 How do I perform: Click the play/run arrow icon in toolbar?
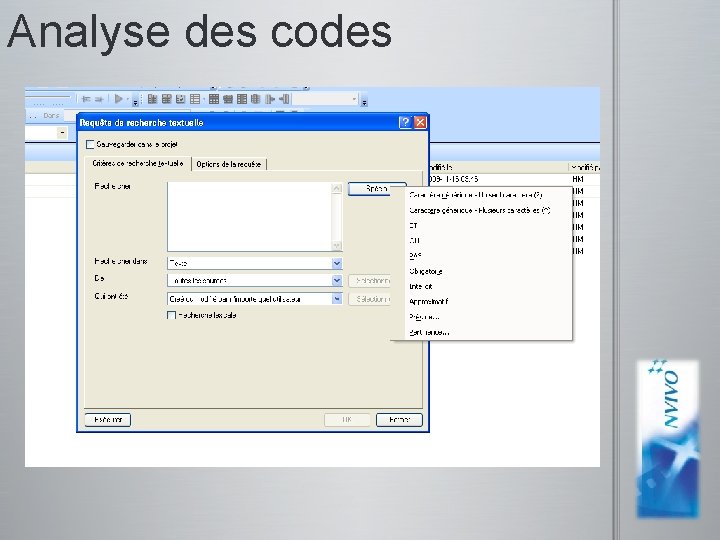[x=118, y=99]
